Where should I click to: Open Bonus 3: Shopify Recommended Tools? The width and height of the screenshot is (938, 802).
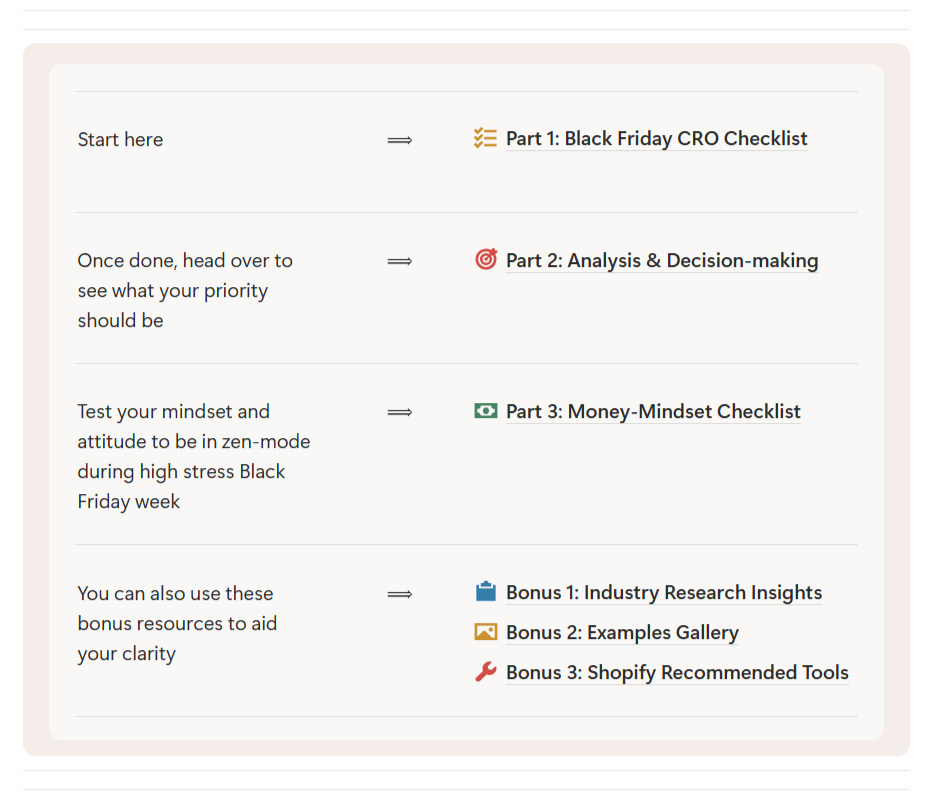point(677,673)
